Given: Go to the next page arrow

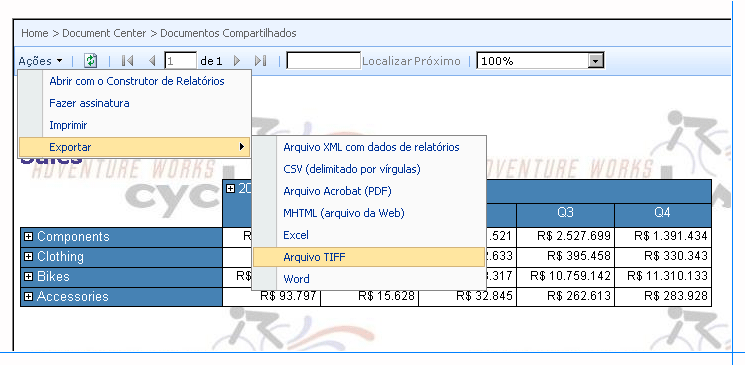Looking at the screenshot, I should 237,61.
